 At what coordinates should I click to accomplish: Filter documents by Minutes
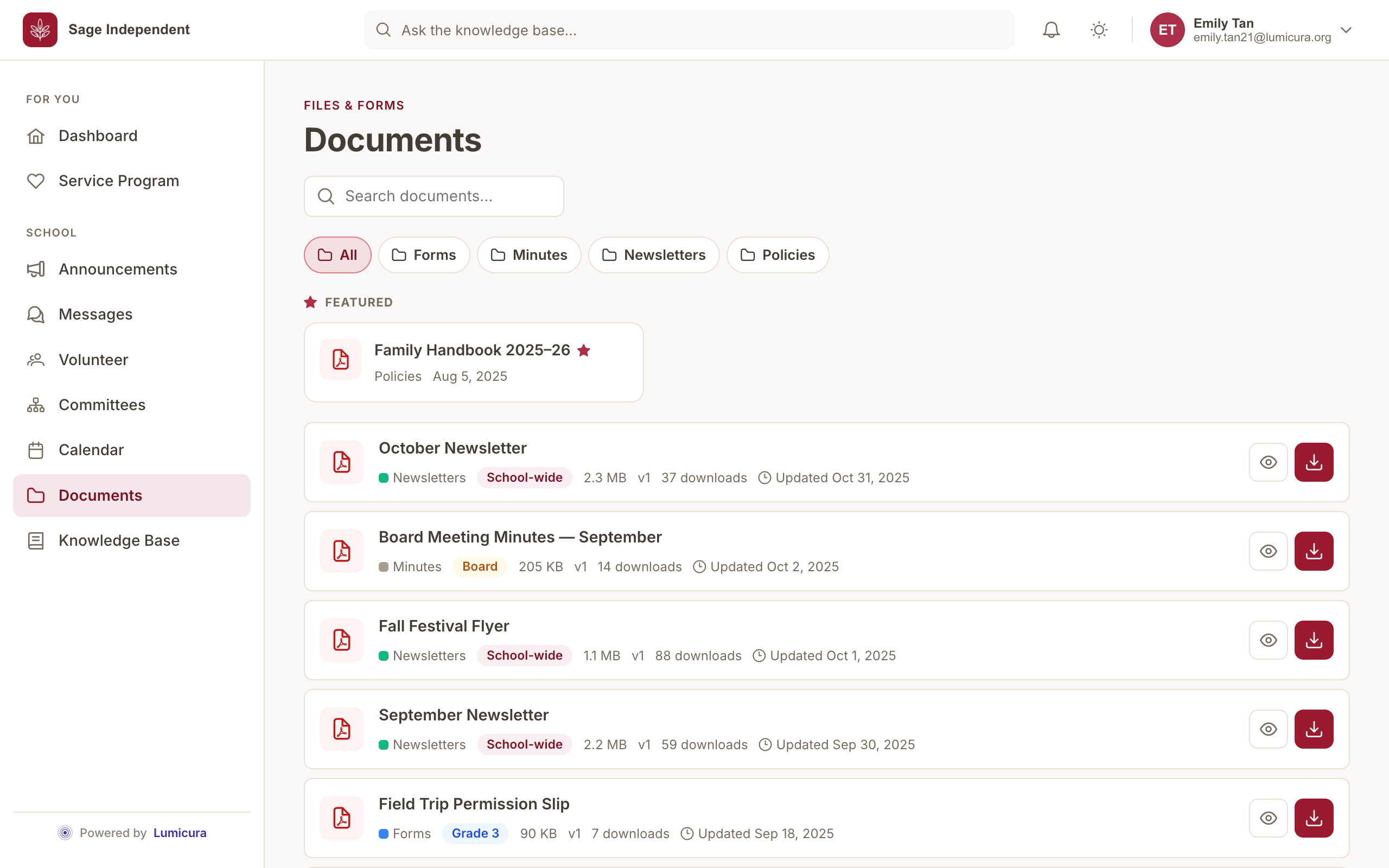tap(529, 255)
